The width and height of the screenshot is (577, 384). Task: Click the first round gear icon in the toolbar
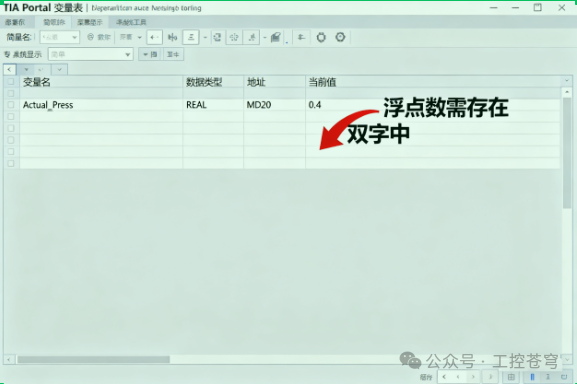tap(321, 37)
